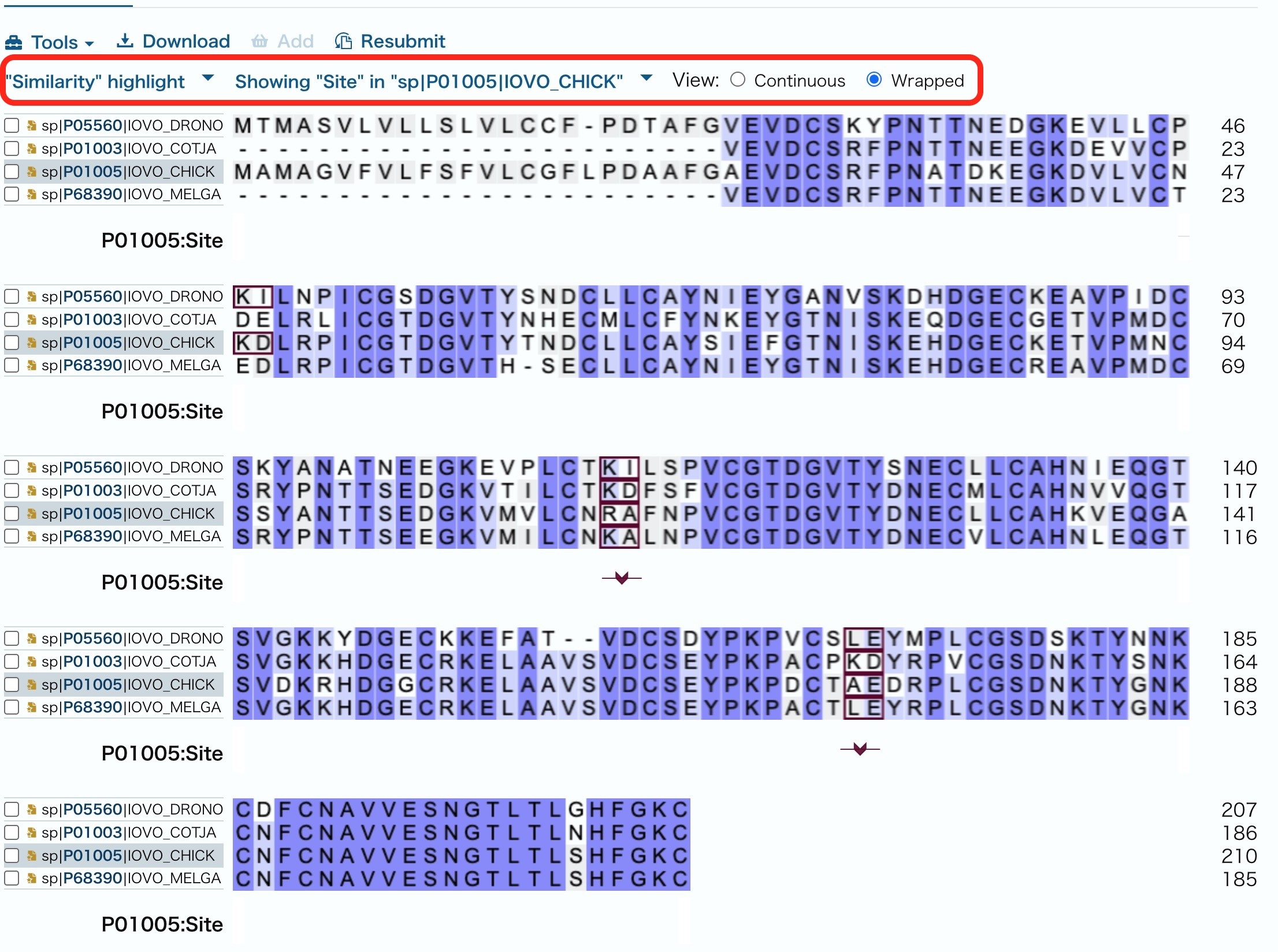Click the Add basket icon
1278x952 pixels.
tap(259, 41)
